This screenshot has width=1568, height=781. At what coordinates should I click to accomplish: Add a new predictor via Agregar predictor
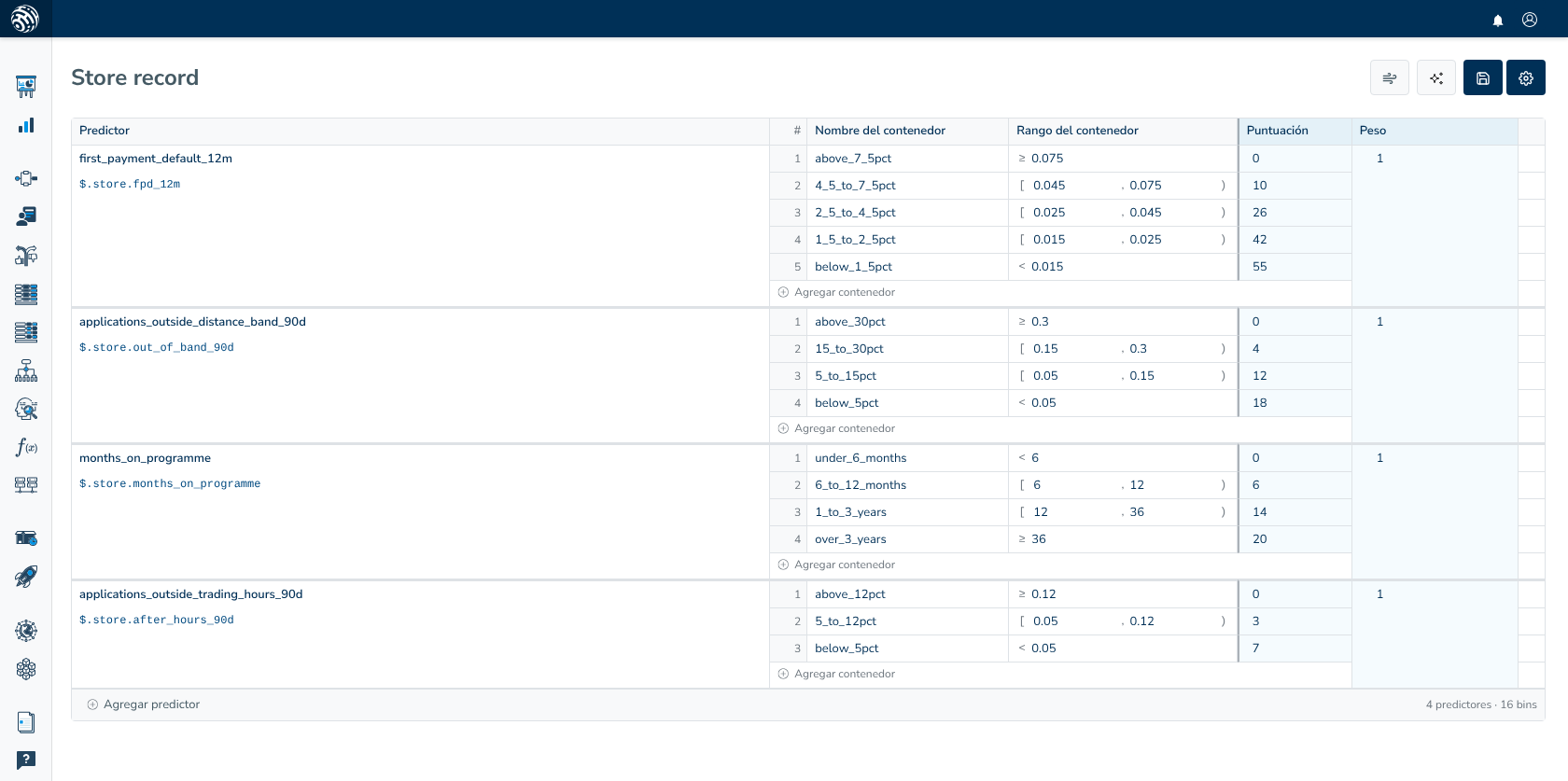[144, 704]
